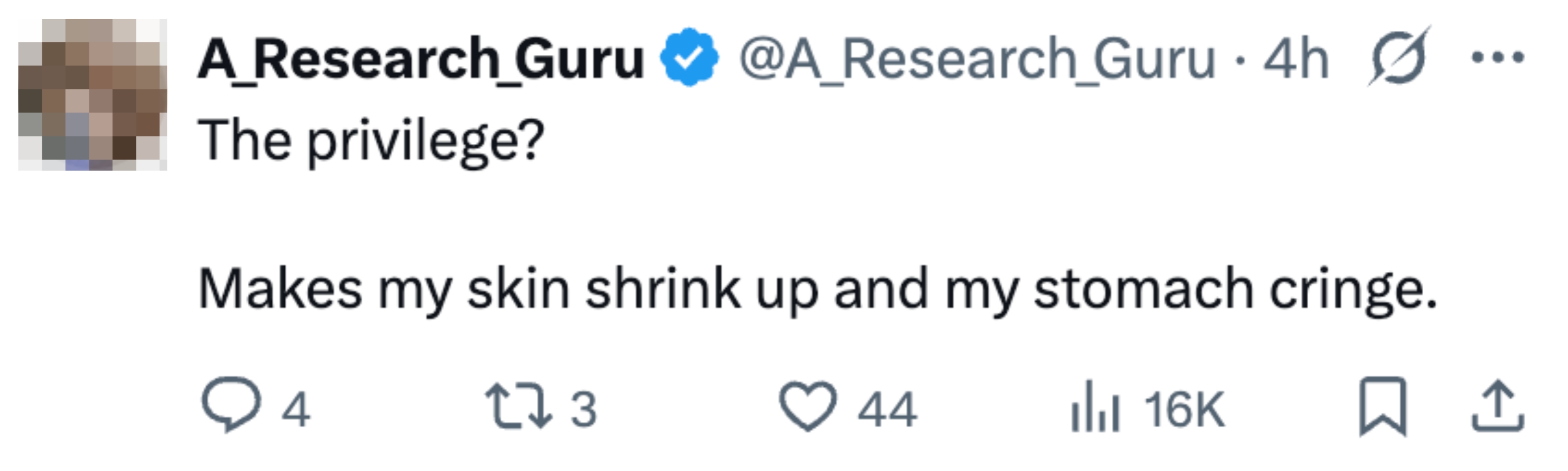1568x471 pixels.
Task: Click the blue verified badge
Action: [x=689, y=57]
